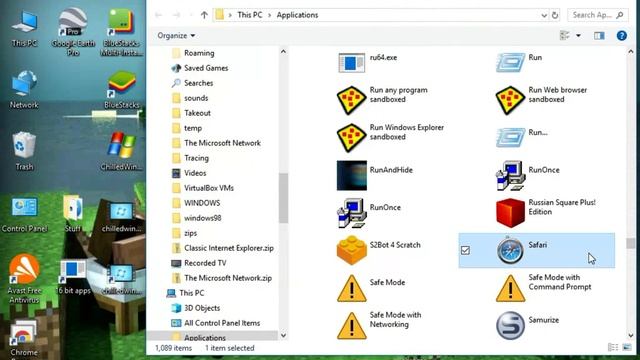
Task: Click file list scroll down arrow
Action: [631, 336]
